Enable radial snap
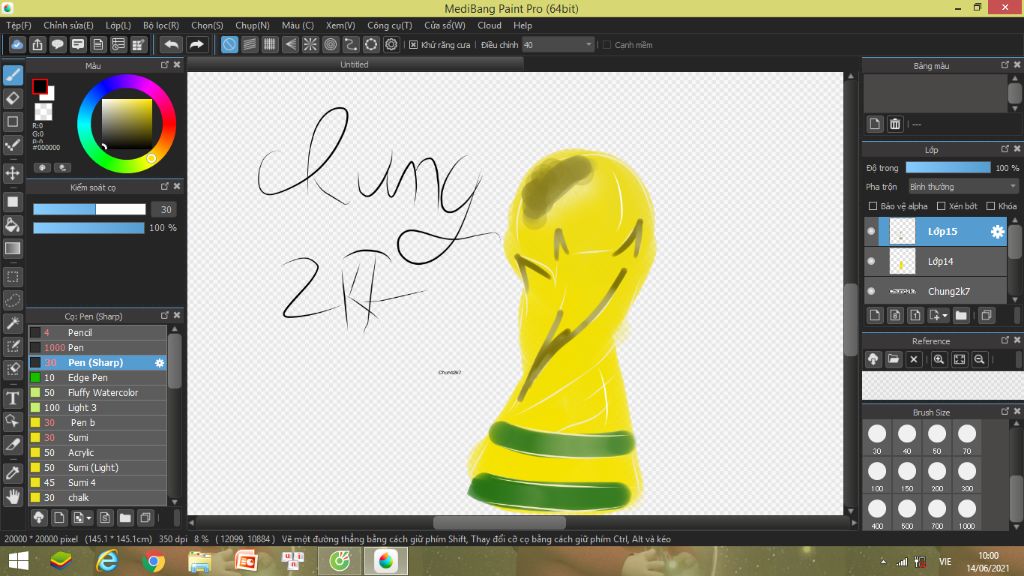 point(310,44)
